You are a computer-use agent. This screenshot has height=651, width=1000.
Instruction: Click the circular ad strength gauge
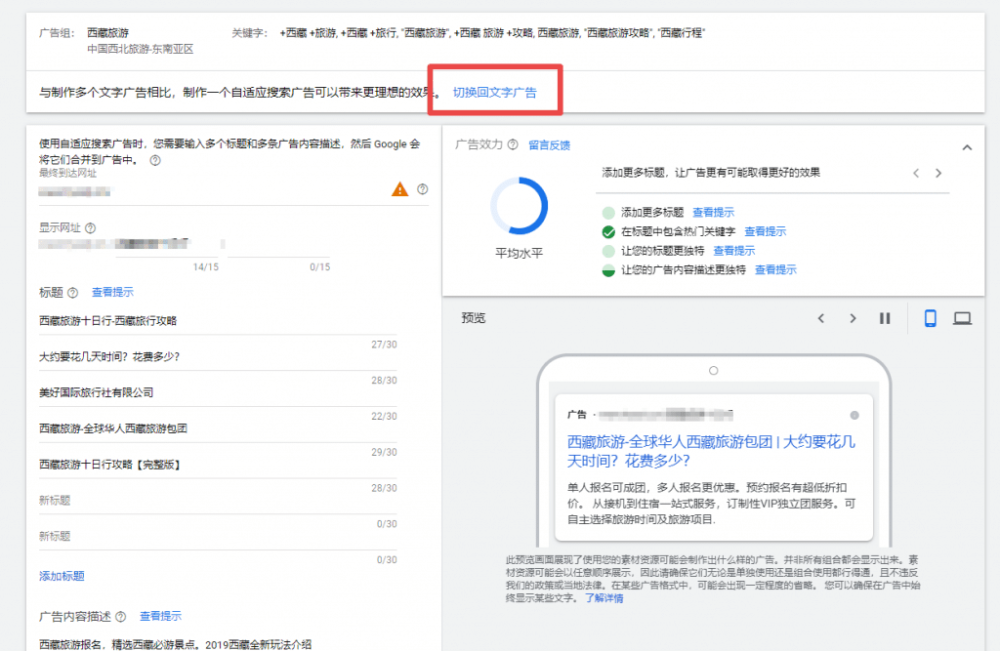tap(519, 207)
